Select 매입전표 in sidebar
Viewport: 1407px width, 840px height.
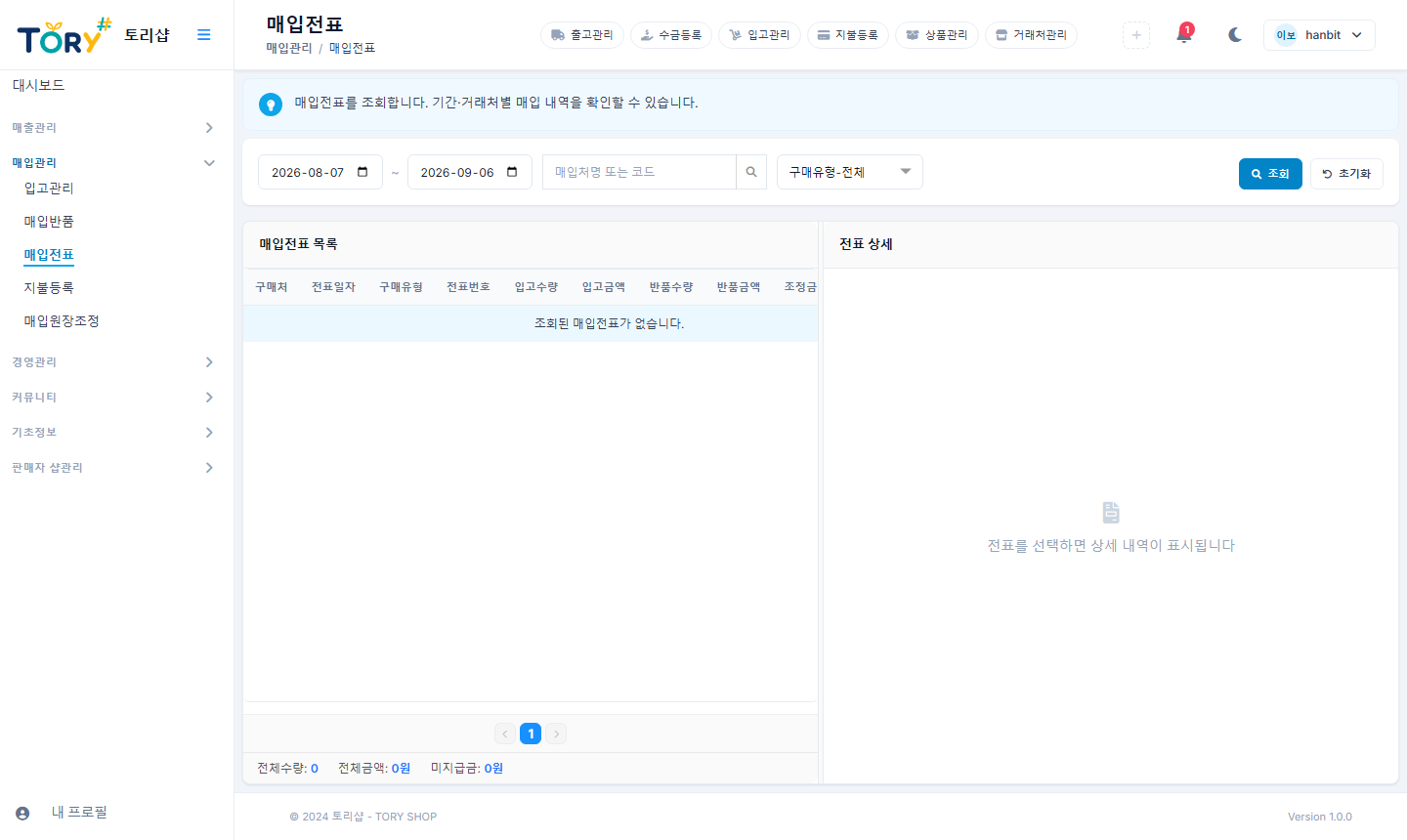(49, 255)
